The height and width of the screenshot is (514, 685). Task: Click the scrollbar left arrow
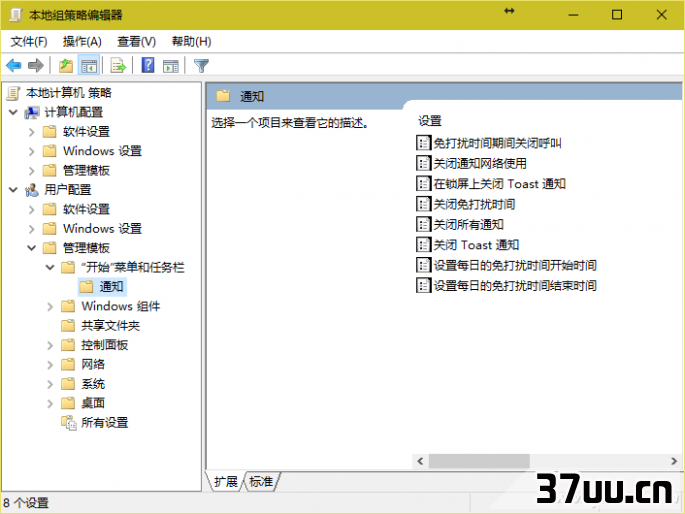coord(420,461)
